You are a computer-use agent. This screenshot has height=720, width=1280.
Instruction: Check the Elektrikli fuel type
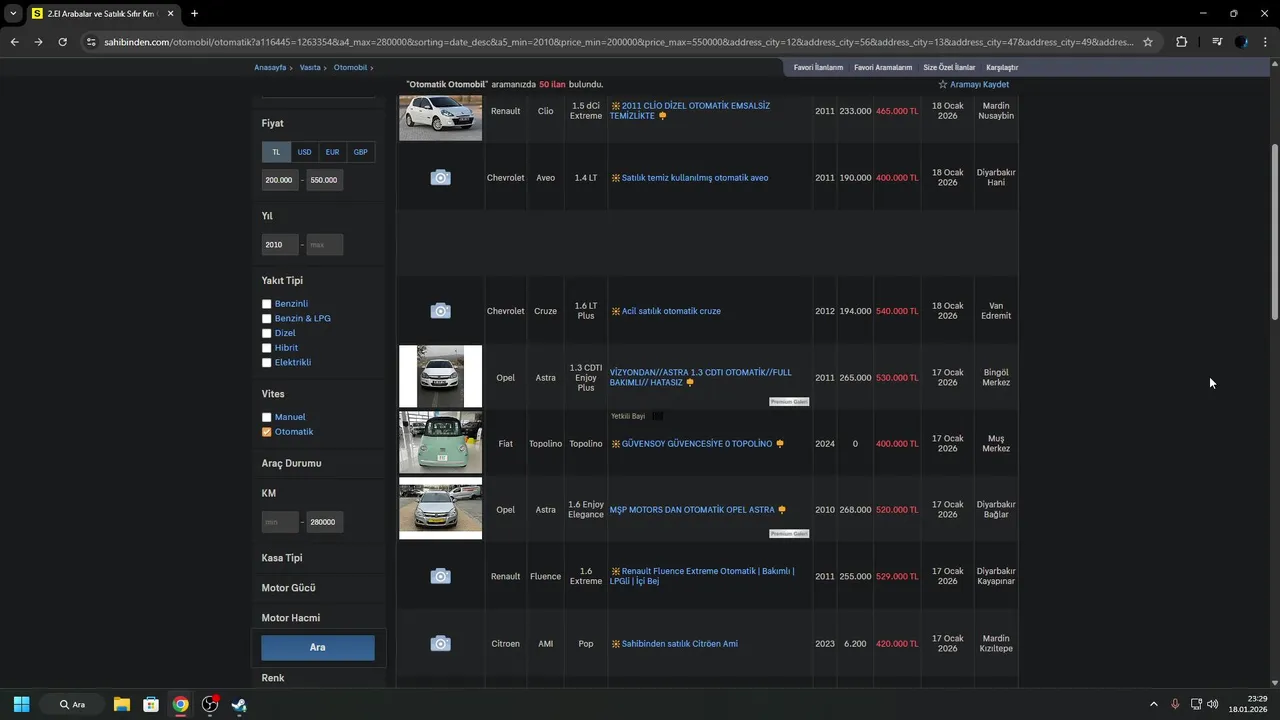point(267,363)
